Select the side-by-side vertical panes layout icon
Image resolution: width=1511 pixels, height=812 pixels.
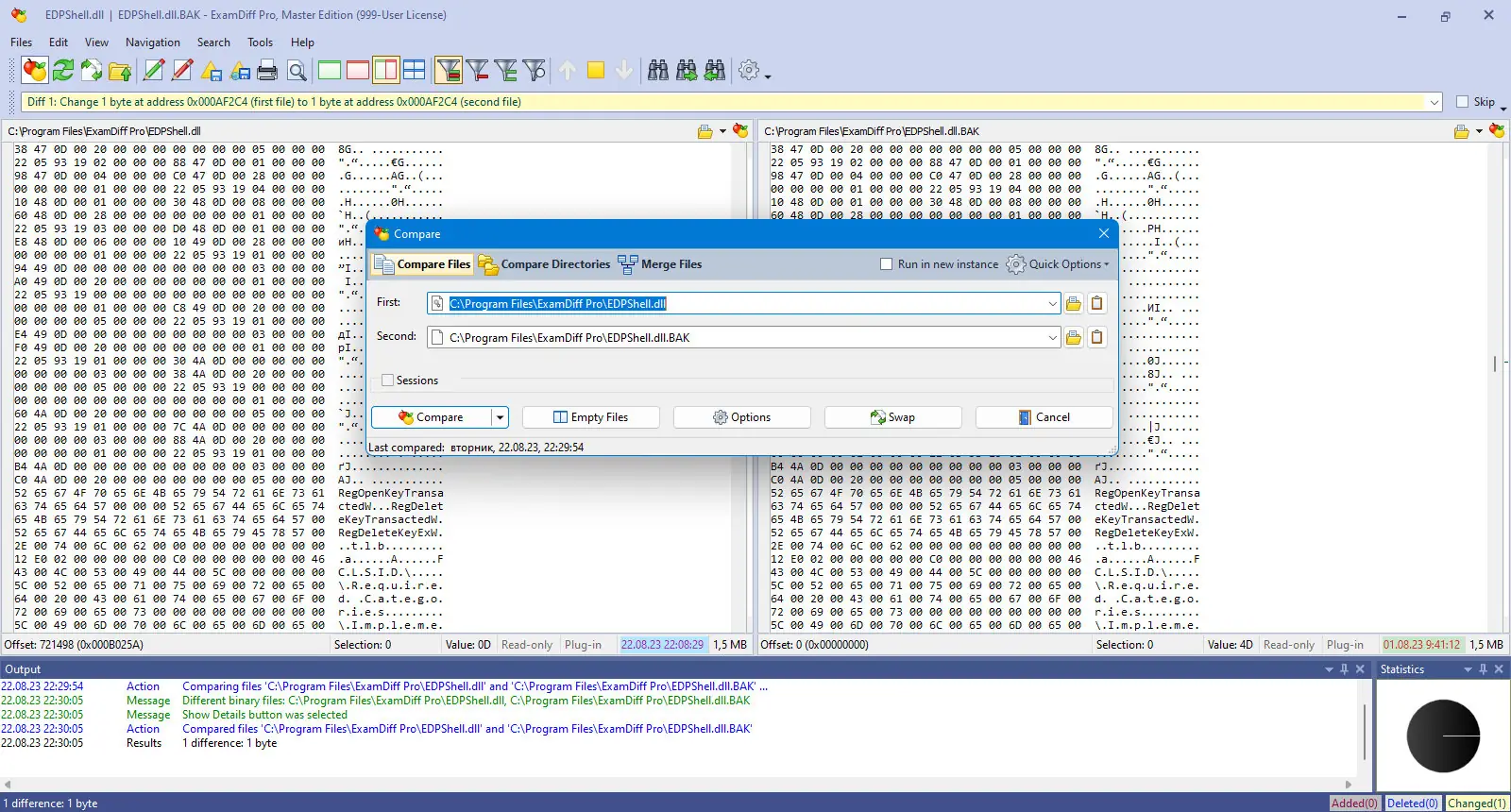pyautogui.click(x=386, y=70)
